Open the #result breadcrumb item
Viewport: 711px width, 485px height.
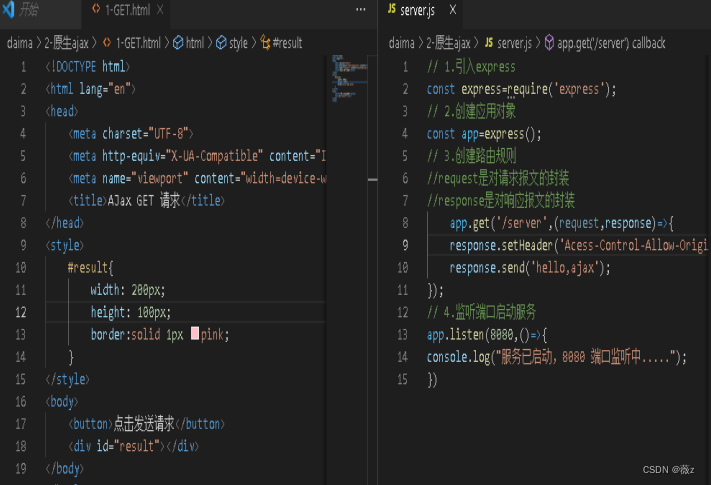287,43
